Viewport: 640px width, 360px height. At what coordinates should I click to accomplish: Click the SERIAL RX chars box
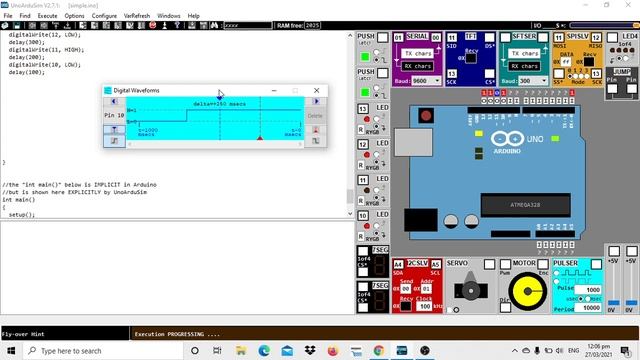point(418,66)
